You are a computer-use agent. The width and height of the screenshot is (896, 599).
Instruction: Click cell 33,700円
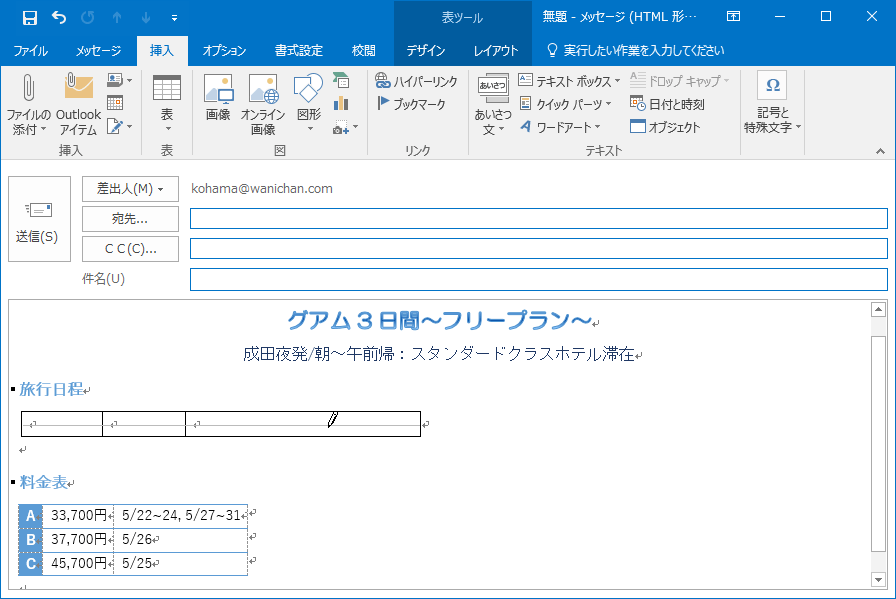tap(78, 516)
